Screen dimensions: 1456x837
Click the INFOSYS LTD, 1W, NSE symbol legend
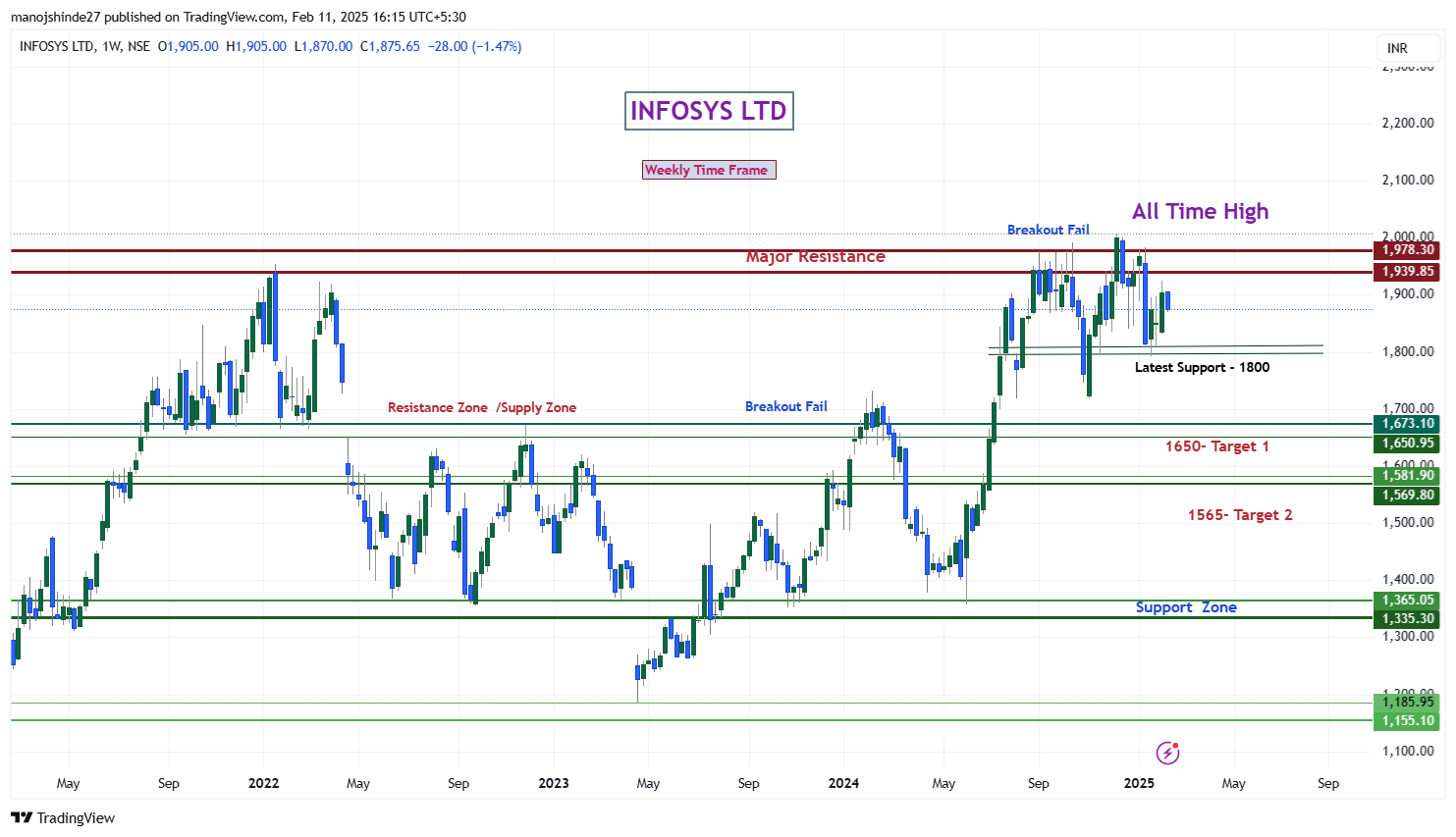click(84, 46)
